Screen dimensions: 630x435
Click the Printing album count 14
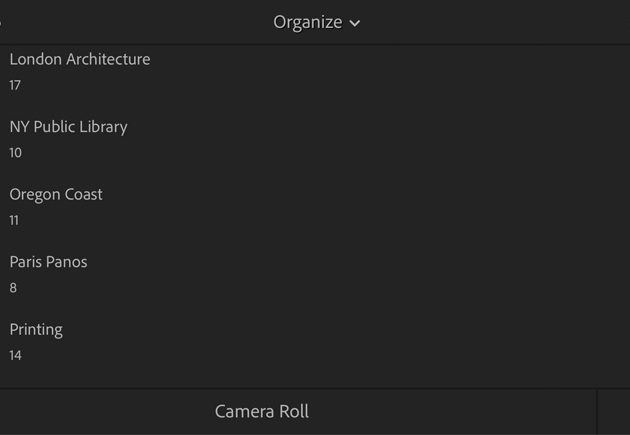tap(15, 355)
